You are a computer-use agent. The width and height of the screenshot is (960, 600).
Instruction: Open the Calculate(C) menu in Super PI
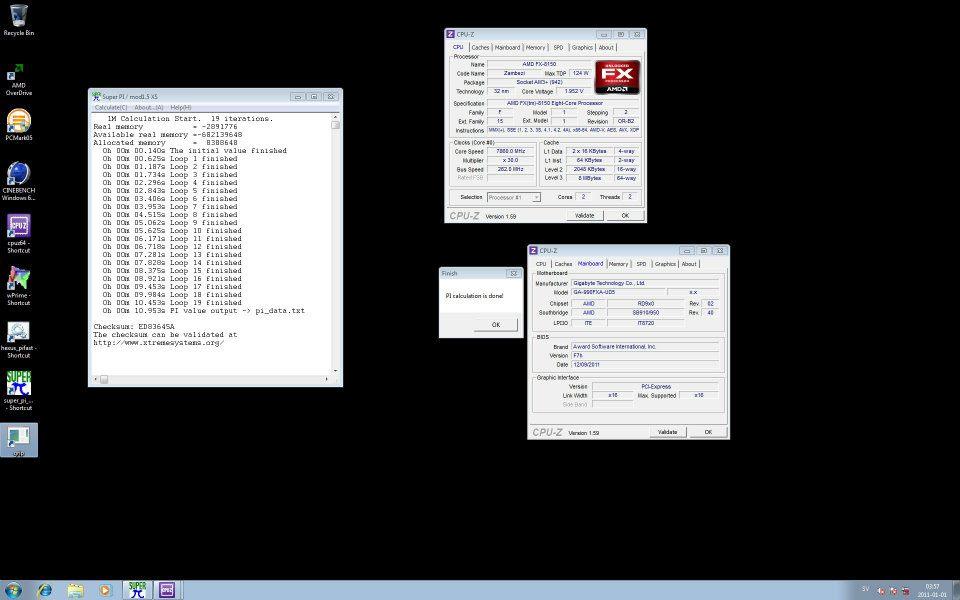pyautogui.click(x=111, y=107)
